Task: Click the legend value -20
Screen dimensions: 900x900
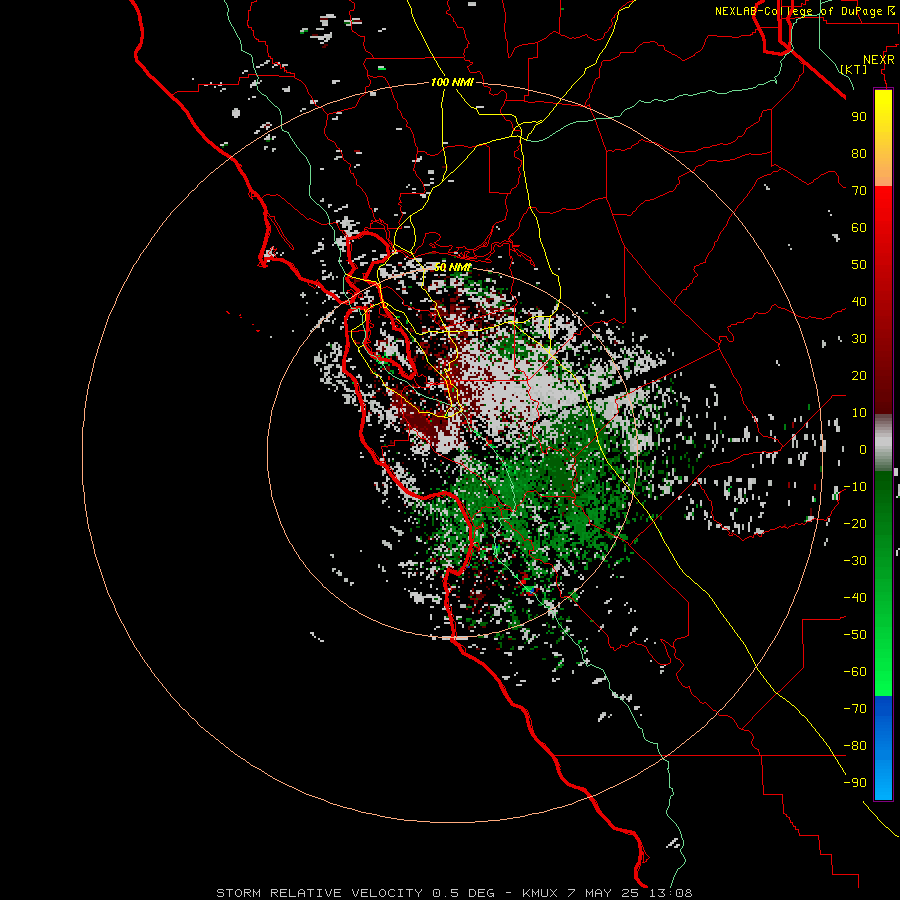Action: point(855,524)
